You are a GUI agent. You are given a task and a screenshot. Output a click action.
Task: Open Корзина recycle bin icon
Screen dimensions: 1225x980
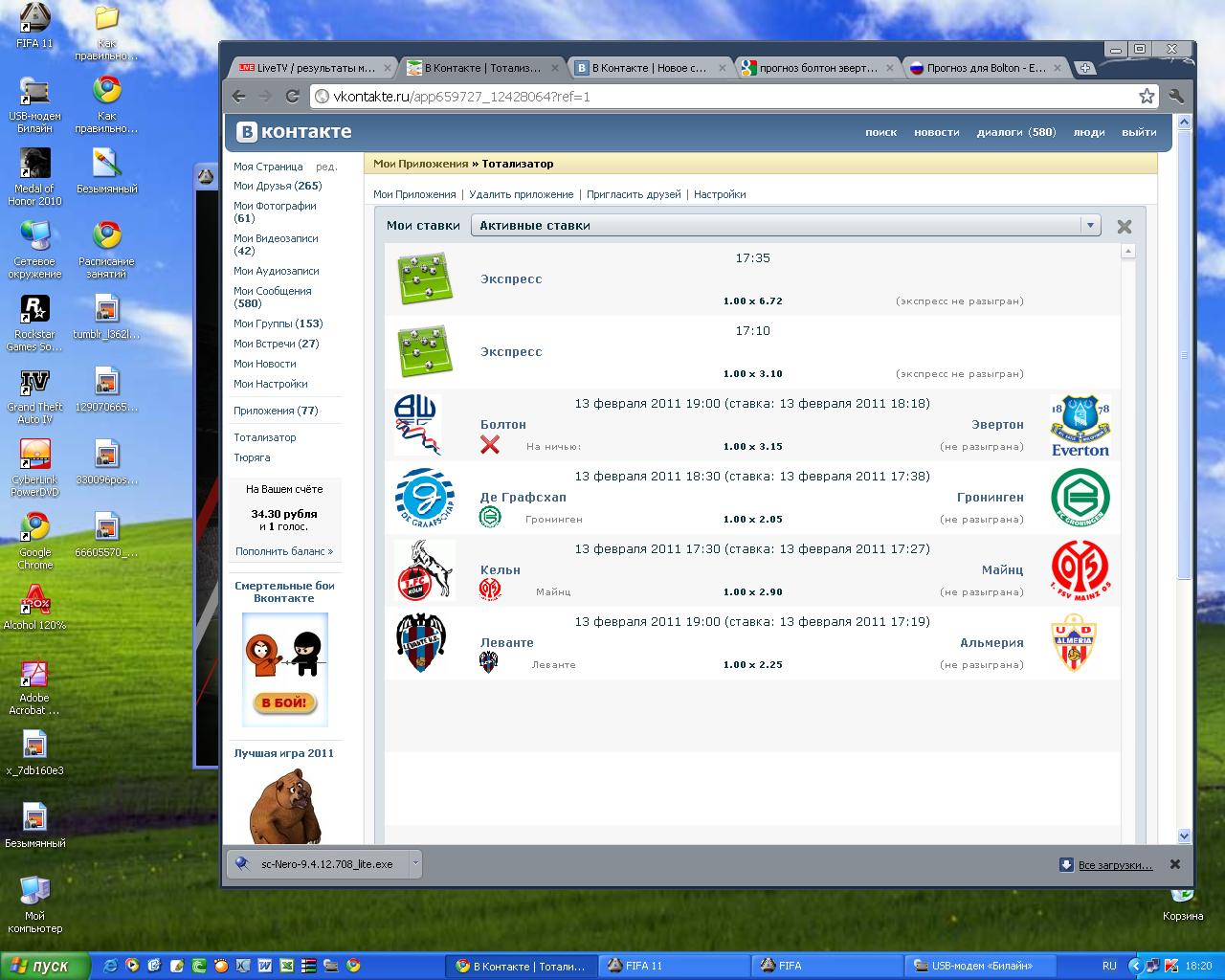pos(1183,905)
